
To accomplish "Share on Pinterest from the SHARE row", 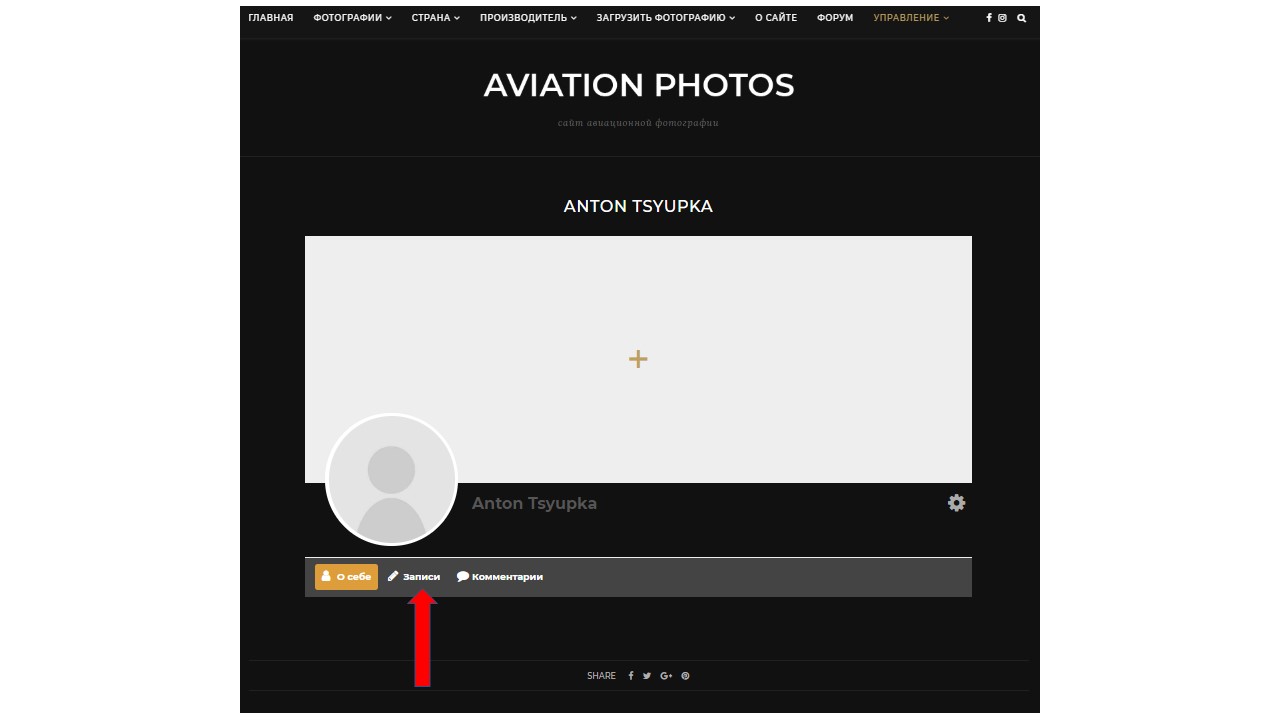I will [x=685, y=676].
